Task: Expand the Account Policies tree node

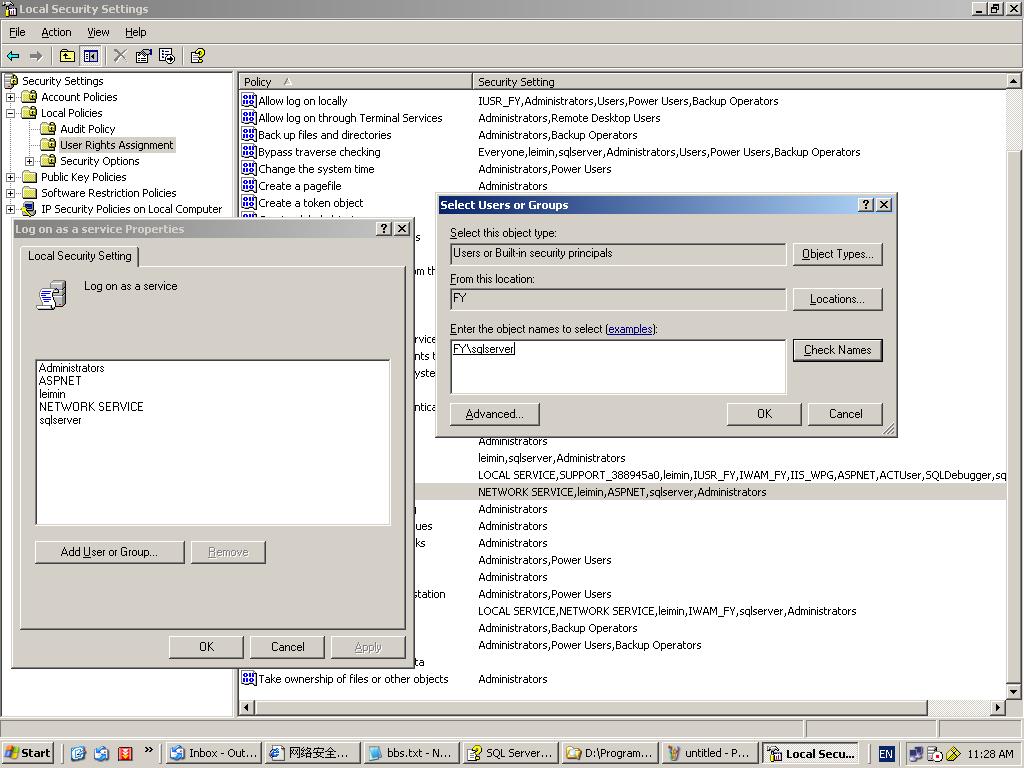Action: [x=11, y=97]
